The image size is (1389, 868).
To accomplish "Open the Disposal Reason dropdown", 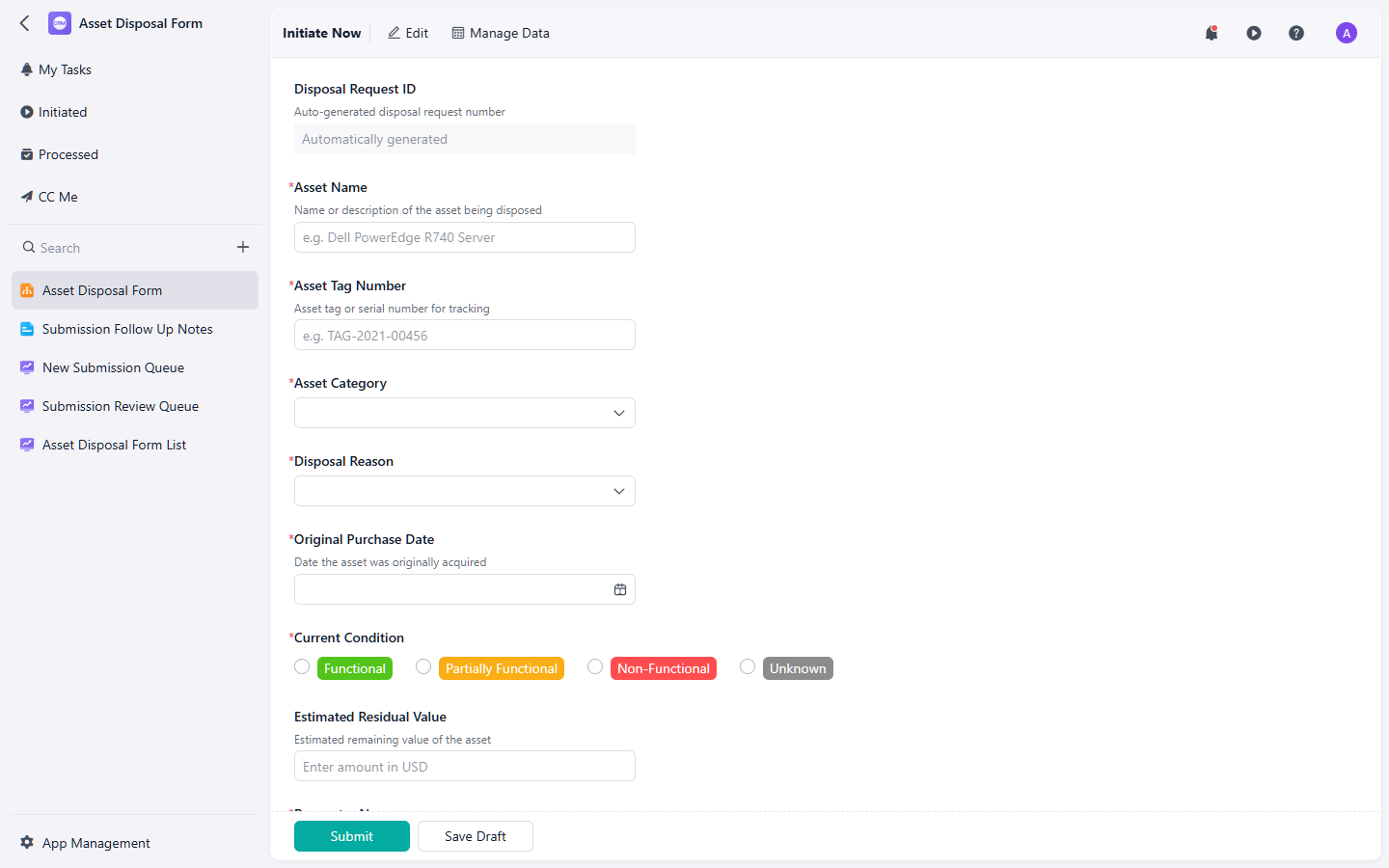I will pyautogui.click(x=465, y=491).
